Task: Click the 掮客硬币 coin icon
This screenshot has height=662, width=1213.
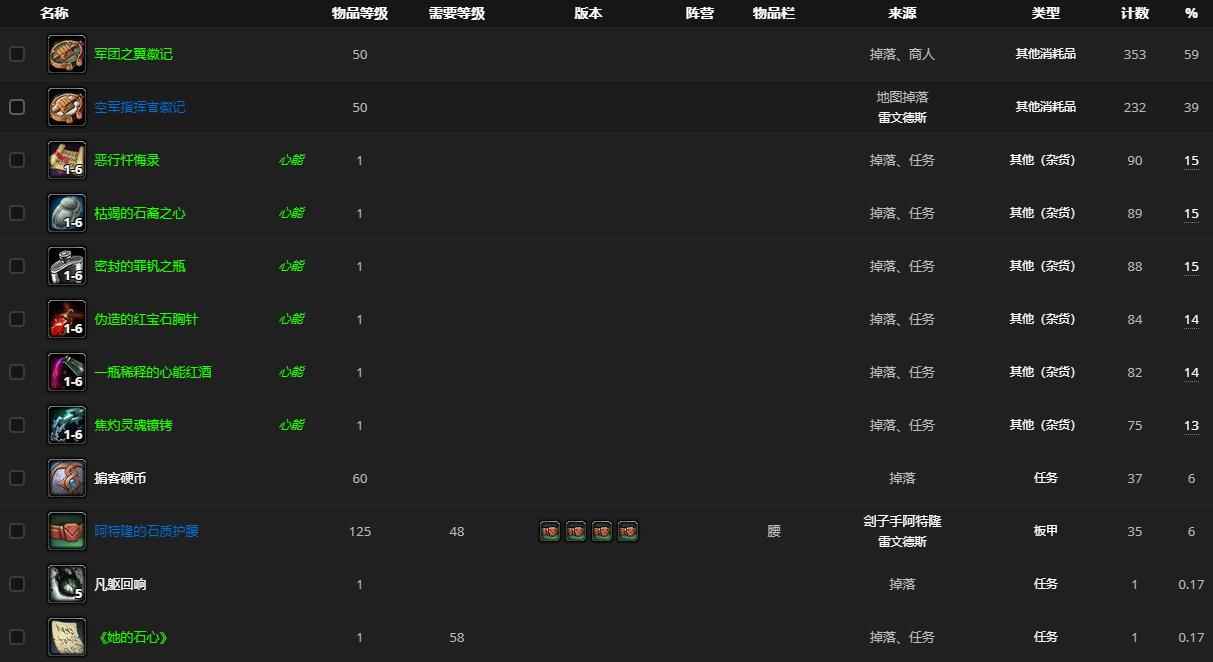Action: point(67,478)
